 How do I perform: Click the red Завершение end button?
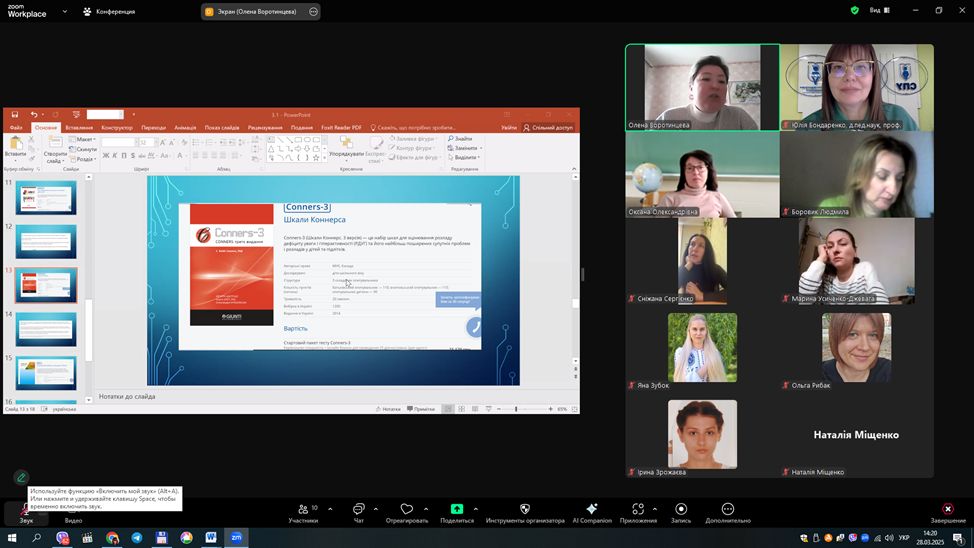[x=948, y=510]
